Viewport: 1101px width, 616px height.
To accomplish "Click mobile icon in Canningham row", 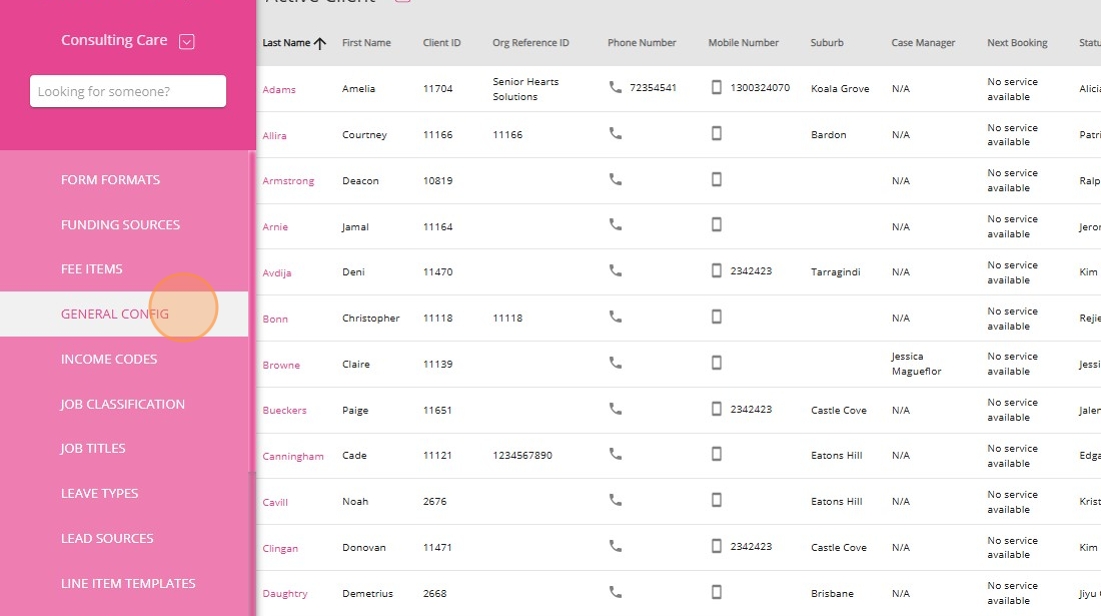I will coord(716,454).
